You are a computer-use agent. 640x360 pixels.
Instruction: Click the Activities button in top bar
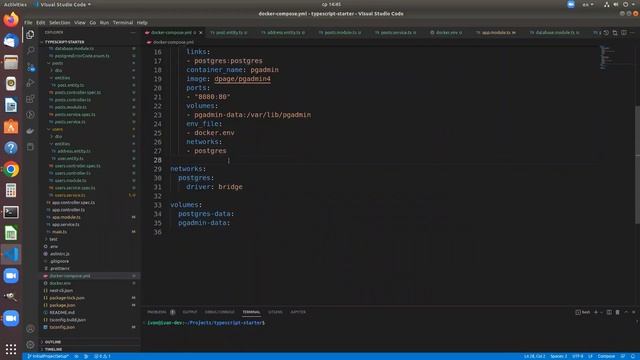coord(15,4)
